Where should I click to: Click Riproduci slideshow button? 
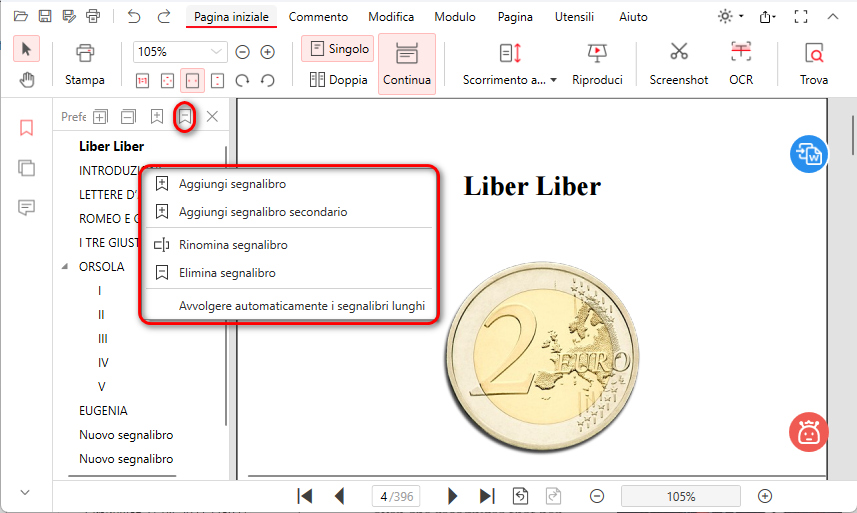click(x=597, y=64)
